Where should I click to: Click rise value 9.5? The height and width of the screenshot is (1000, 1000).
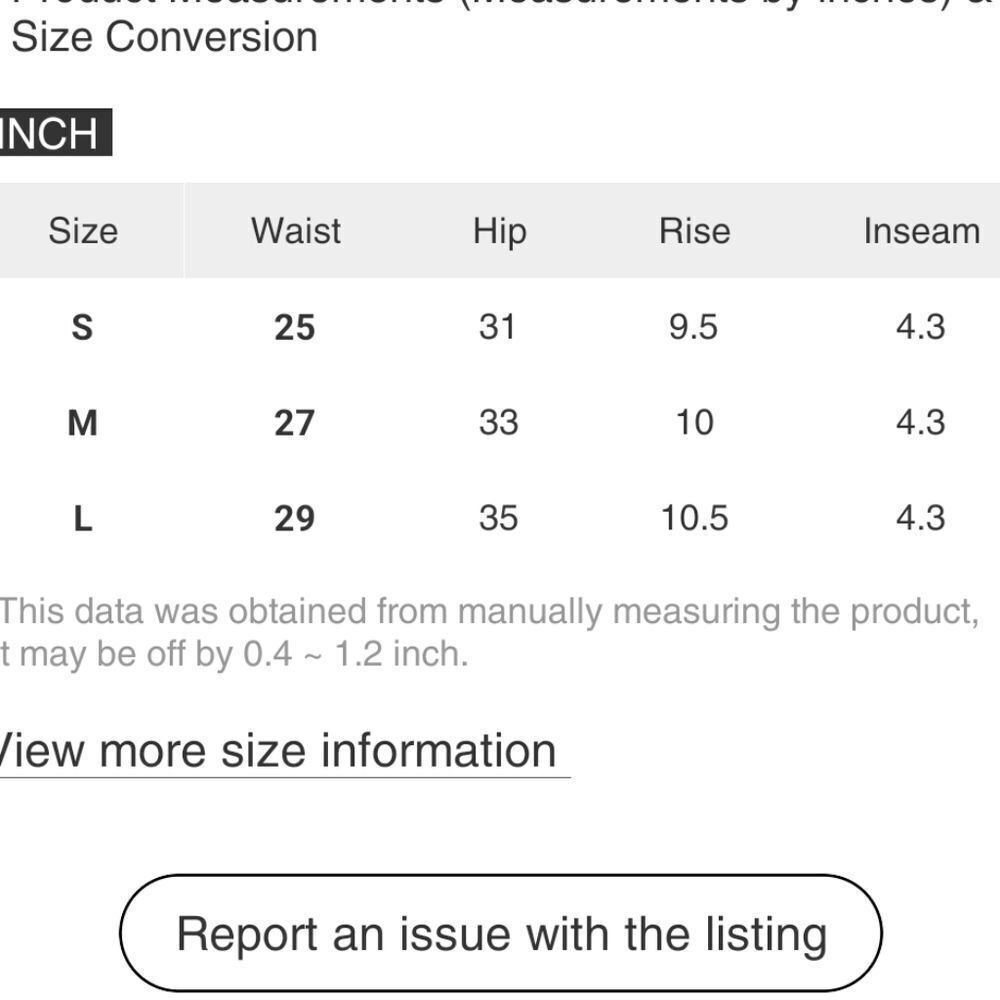(x=693, y=327)
